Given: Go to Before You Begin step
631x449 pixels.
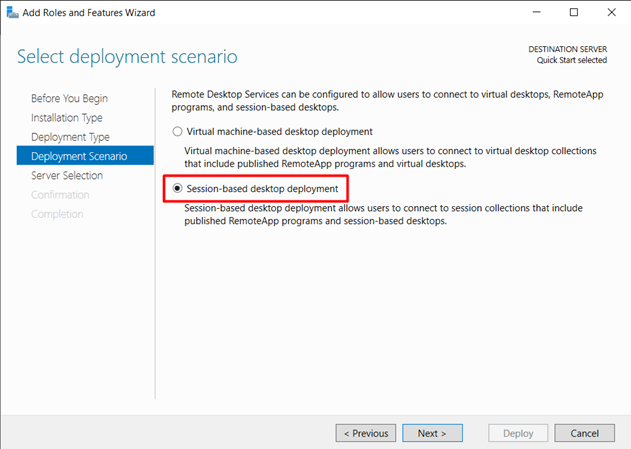Looking at the screenshot, I should (x=69, y=98).
